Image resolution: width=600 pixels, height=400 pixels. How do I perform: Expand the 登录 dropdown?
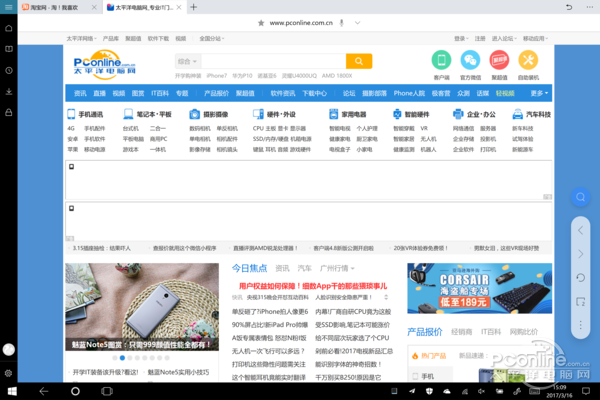[461, 39]
